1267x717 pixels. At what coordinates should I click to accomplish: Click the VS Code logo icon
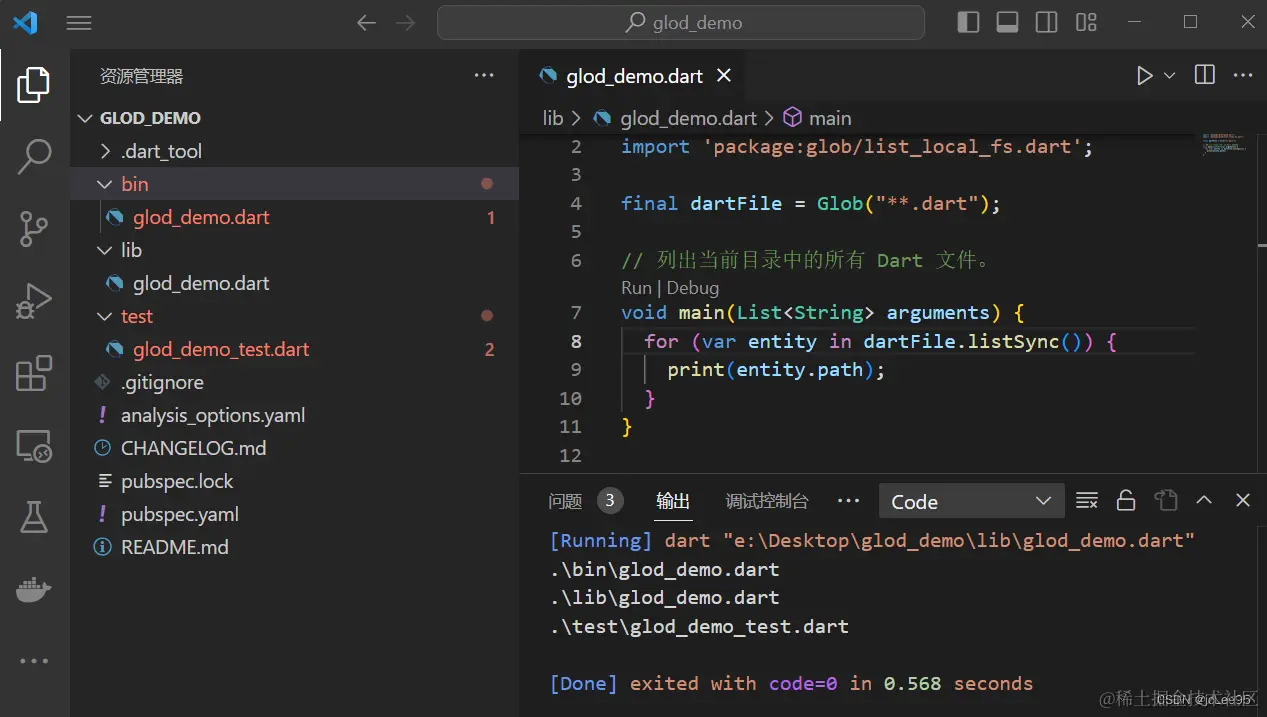[x=25, y=23]
